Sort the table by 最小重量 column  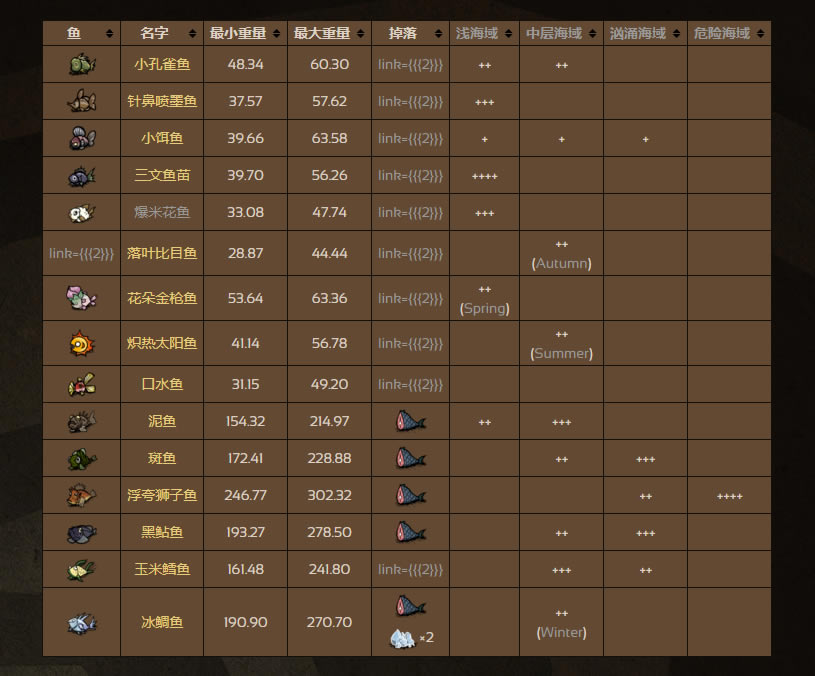tap(245, 33)
